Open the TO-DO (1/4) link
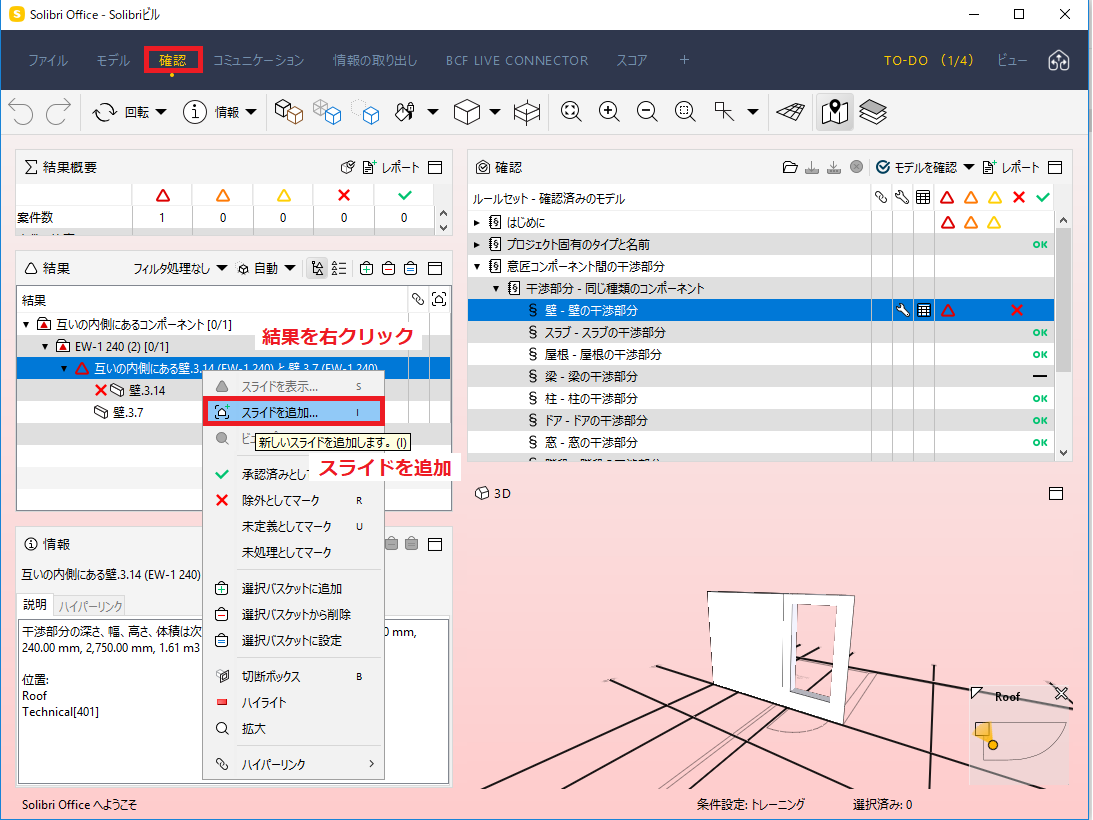The height and width of the screenshot is (820, 1093). (928, 61)
